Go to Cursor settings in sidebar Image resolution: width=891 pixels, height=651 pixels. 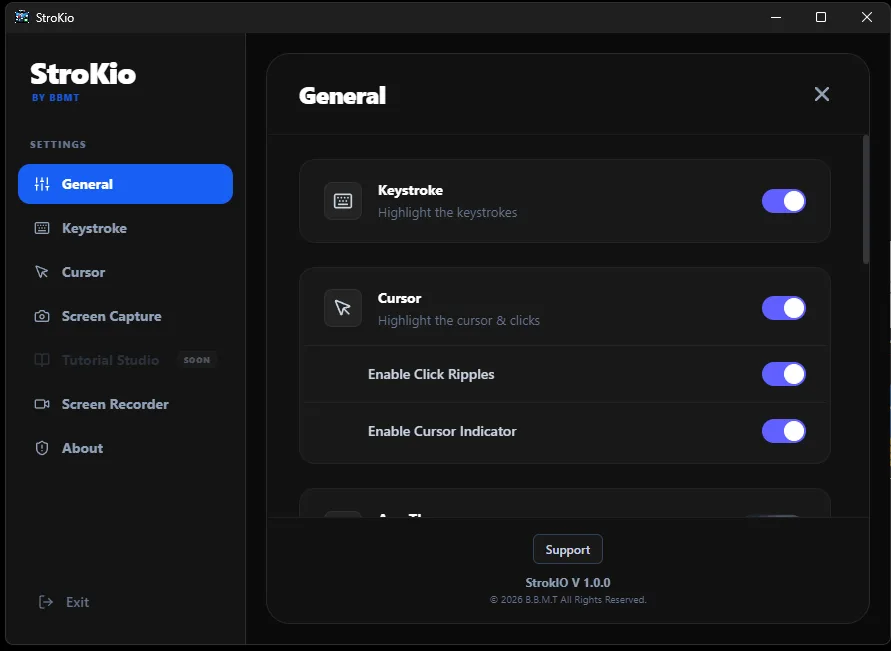pyautogui.click(x=126, y=272)
